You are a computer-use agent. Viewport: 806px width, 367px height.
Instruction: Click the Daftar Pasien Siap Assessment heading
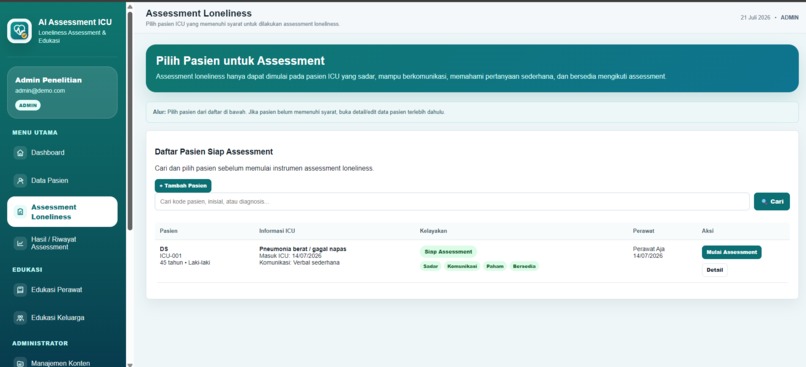click(214, 152)
